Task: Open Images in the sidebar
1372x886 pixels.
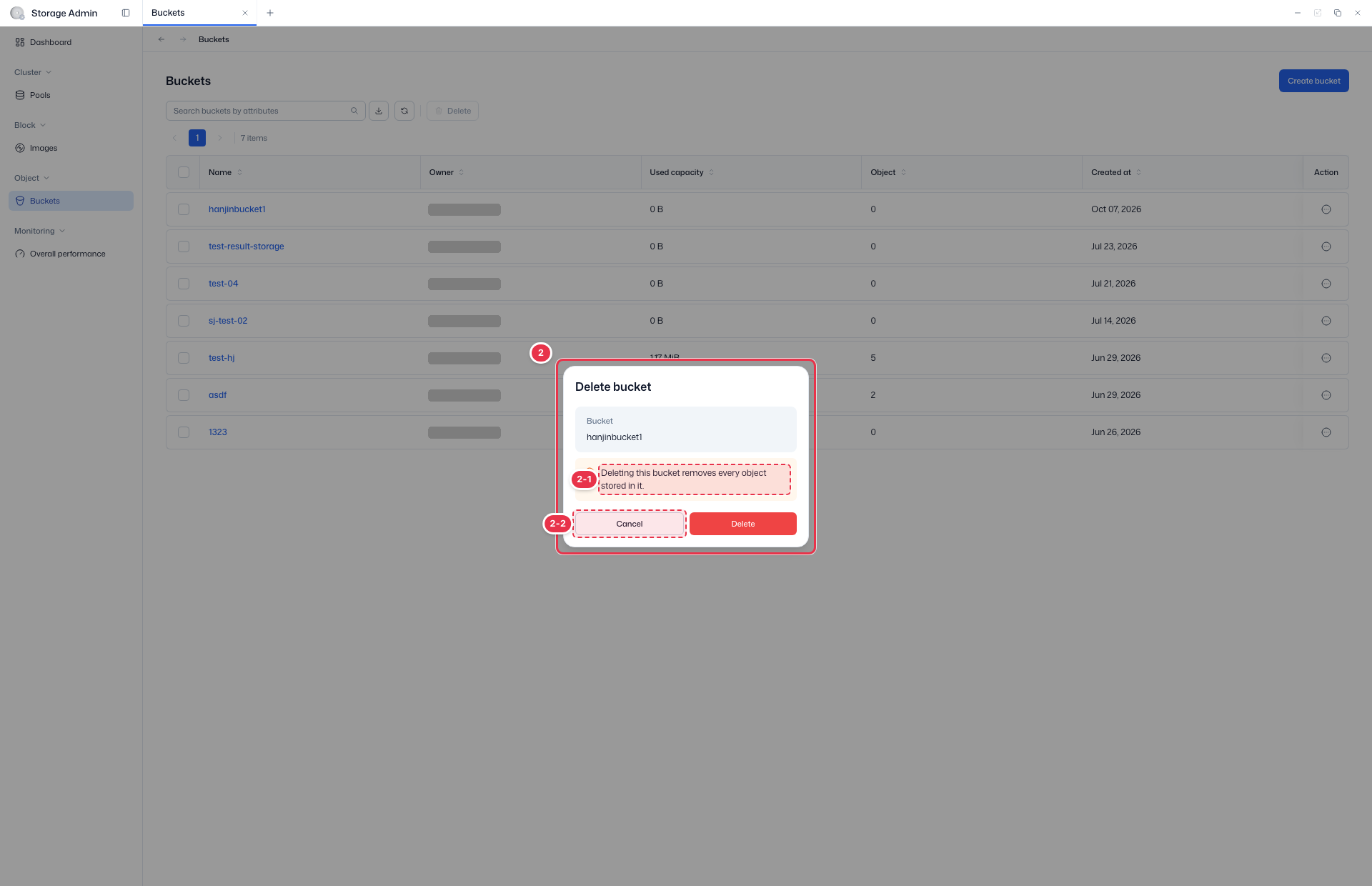Action: 71,148
